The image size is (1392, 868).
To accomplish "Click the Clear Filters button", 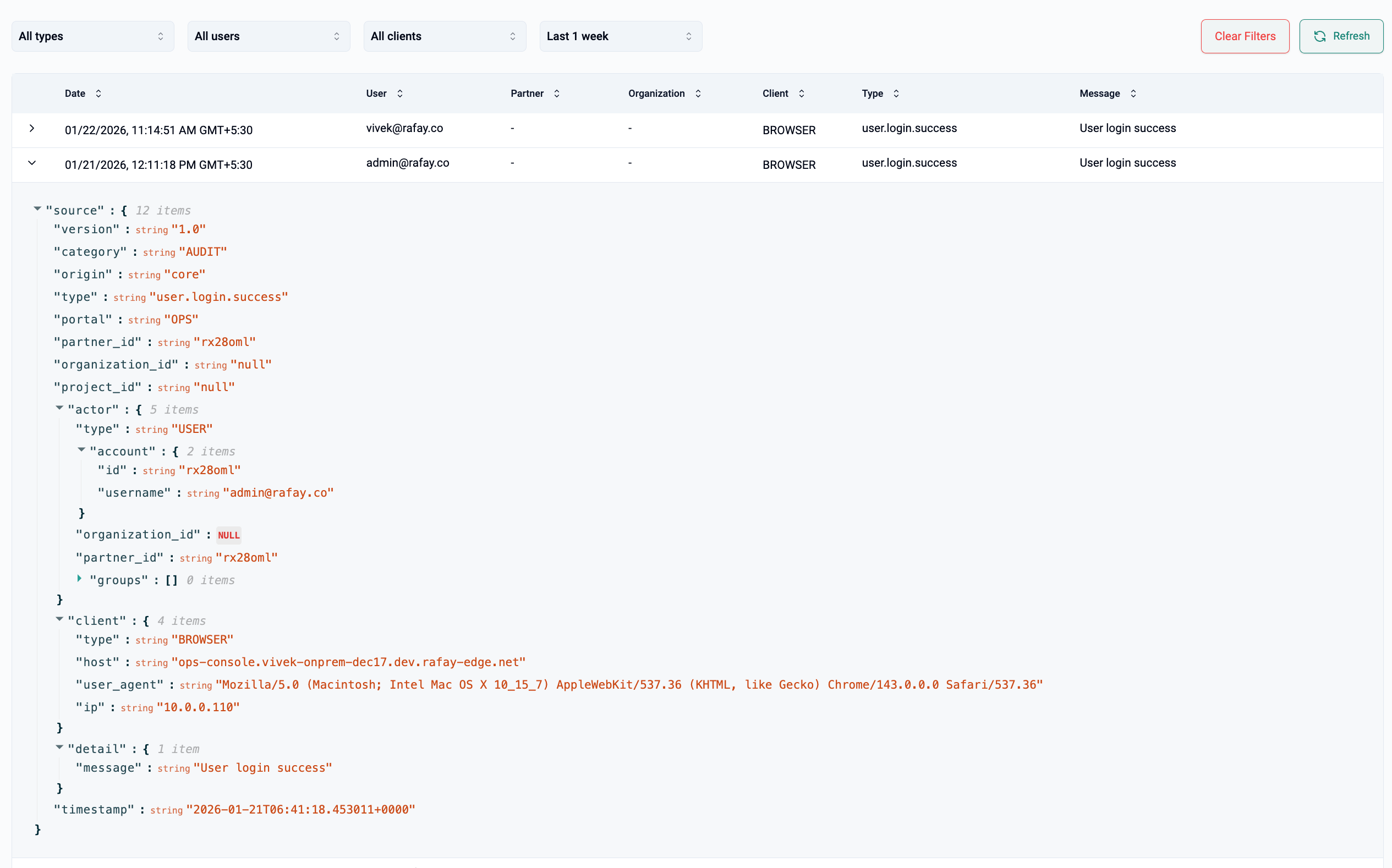I will pyautogui.click(x=1245, y=36).
